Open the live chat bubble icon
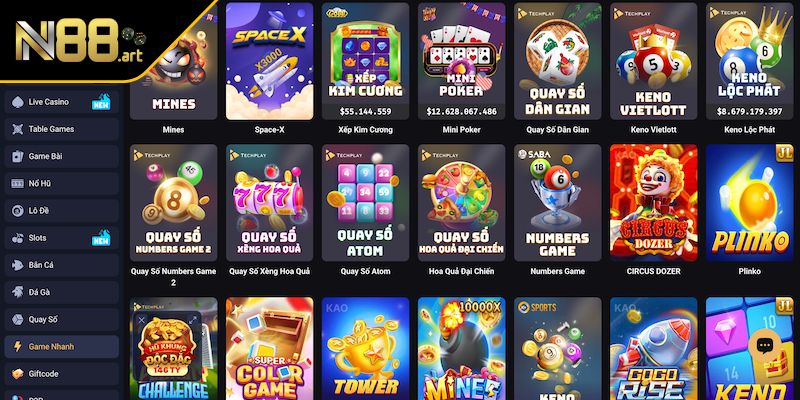 (764, 345)
